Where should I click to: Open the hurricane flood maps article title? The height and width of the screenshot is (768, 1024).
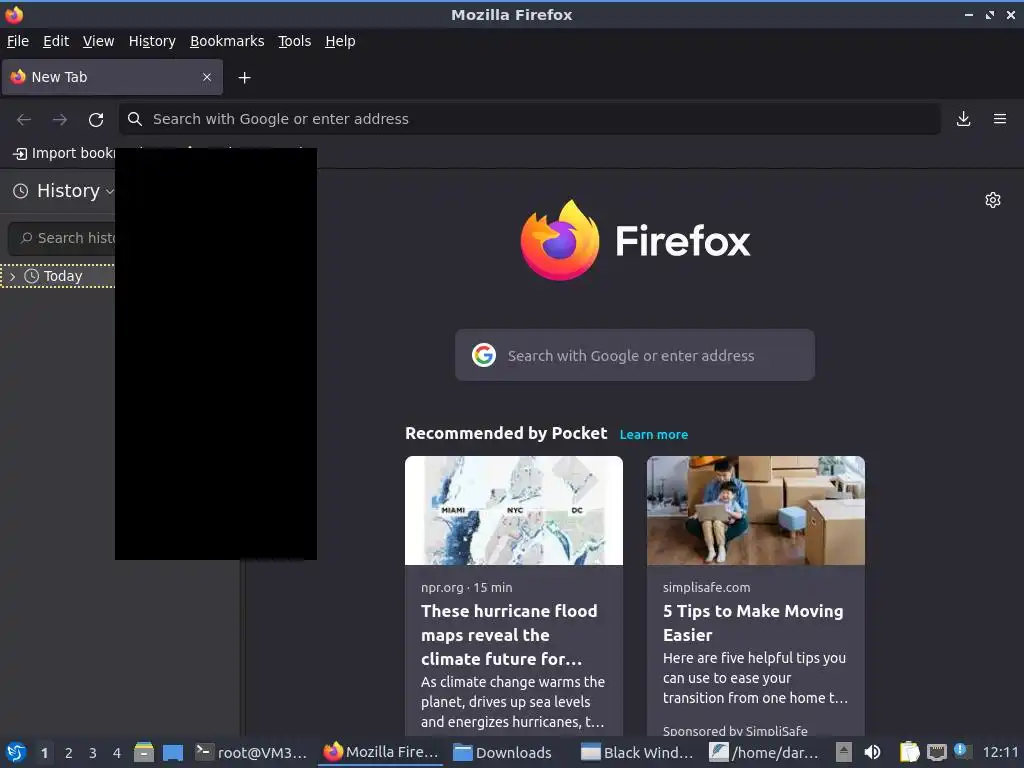tap(509, 635)
